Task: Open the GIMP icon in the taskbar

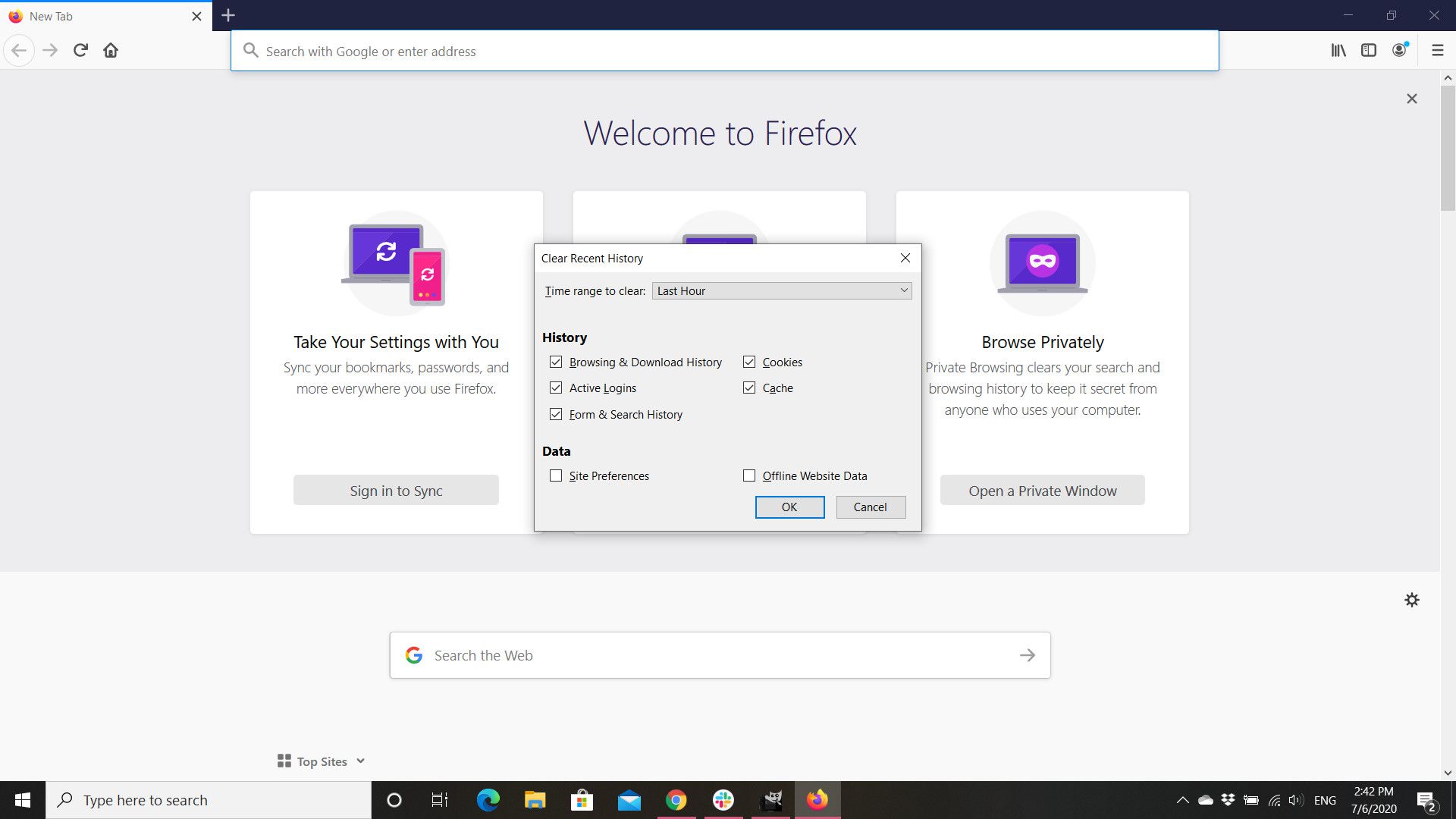Action: click(x=770, y=800)
